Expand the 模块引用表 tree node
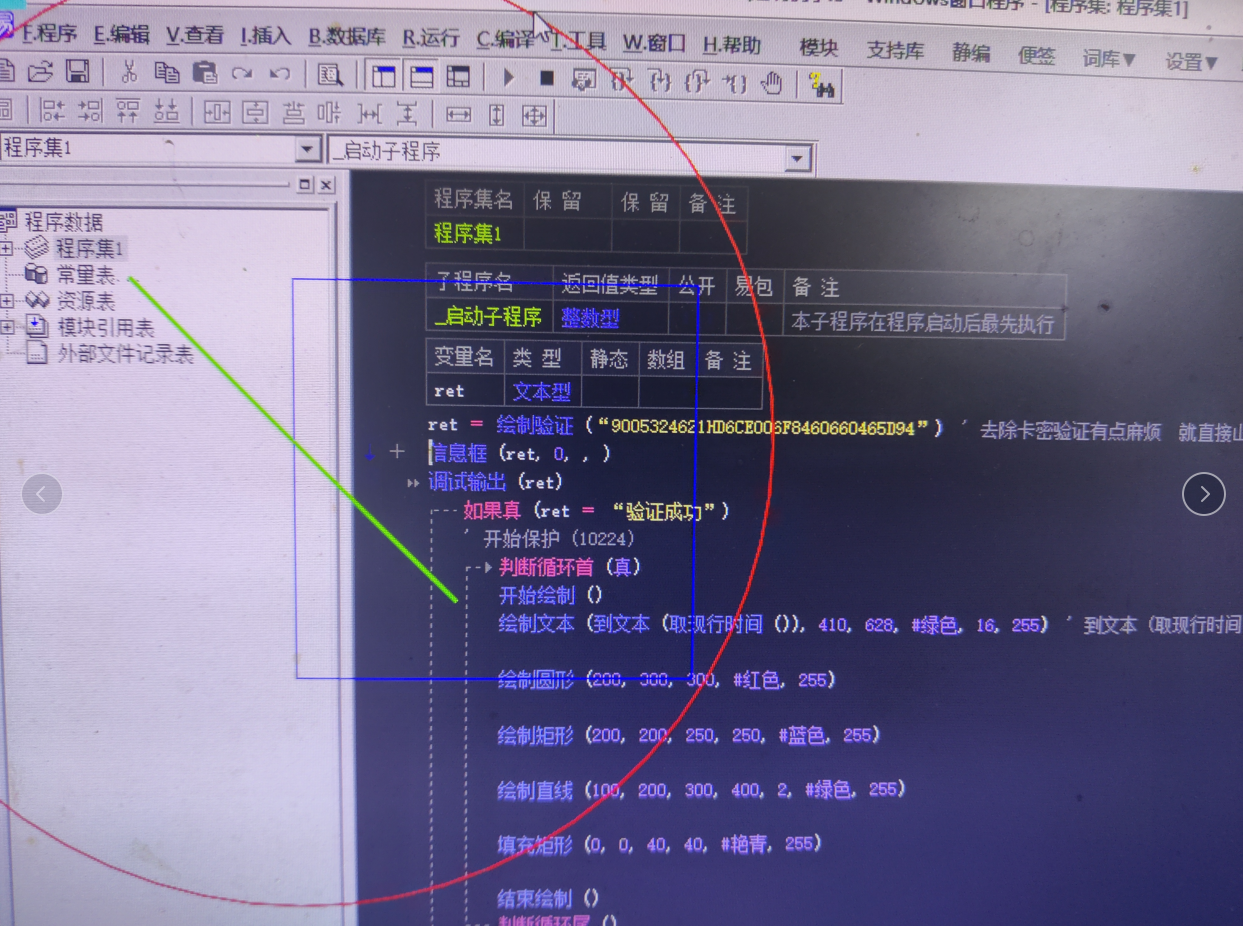 7,327
